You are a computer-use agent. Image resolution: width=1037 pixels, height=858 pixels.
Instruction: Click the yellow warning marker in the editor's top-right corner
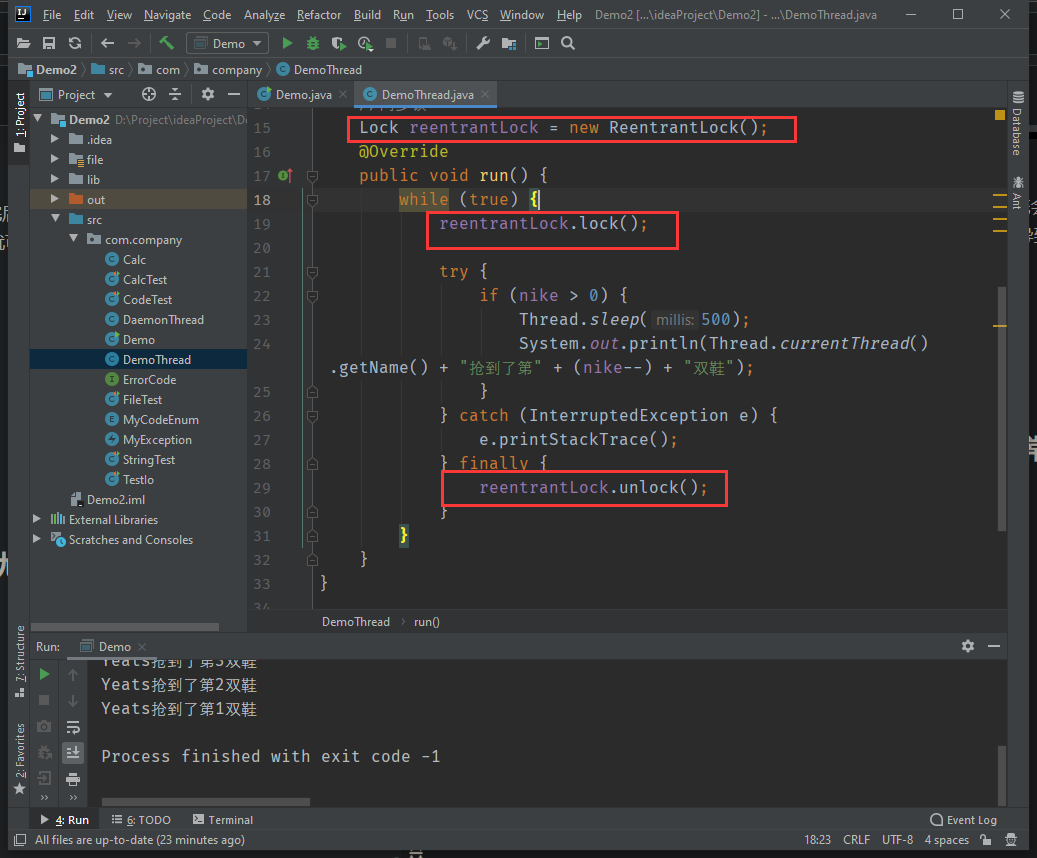point(999,115)
